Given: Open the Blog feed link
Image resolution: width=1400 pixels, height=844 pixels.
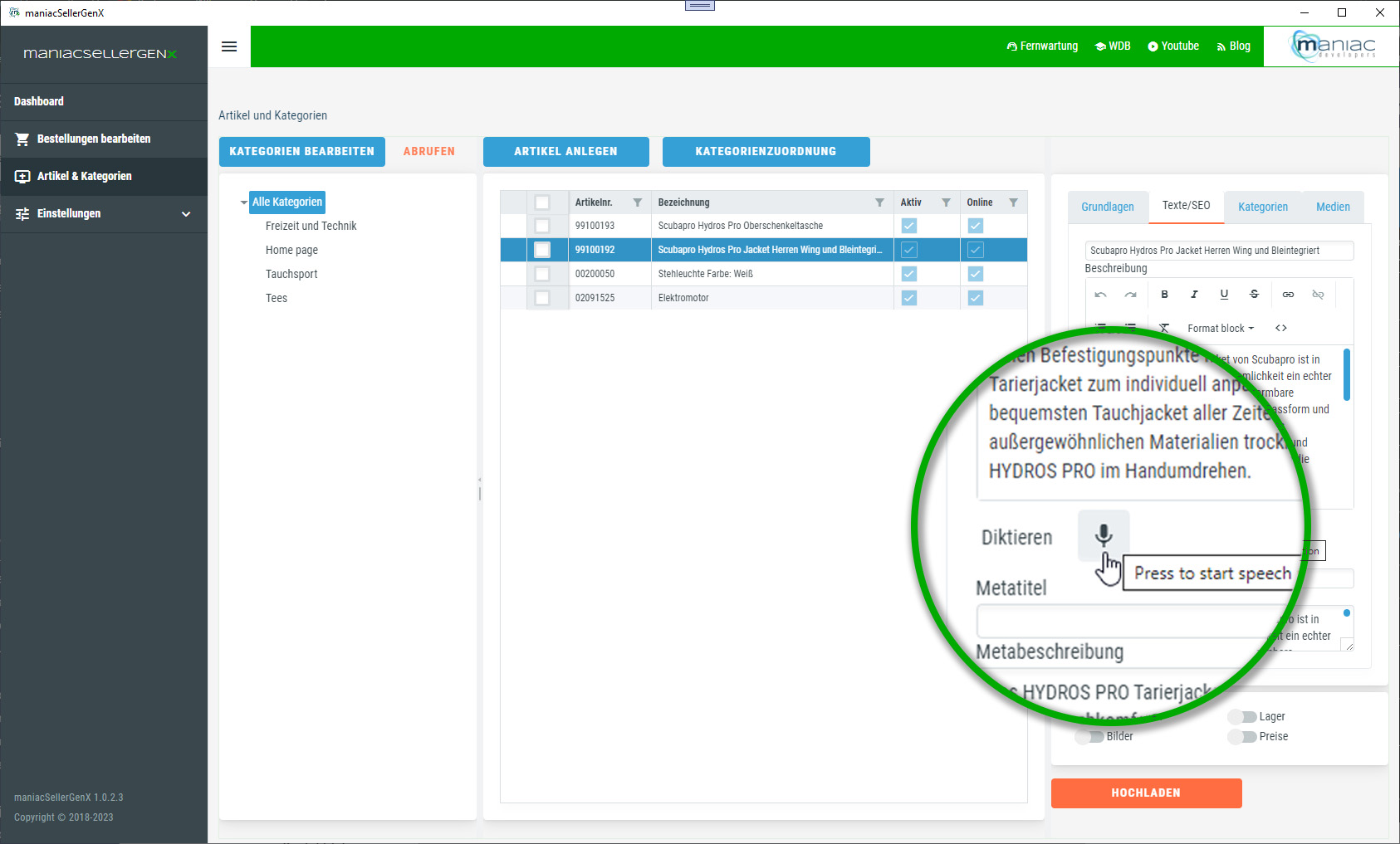Looking at the screenshot, I should tap(1233, 46).
